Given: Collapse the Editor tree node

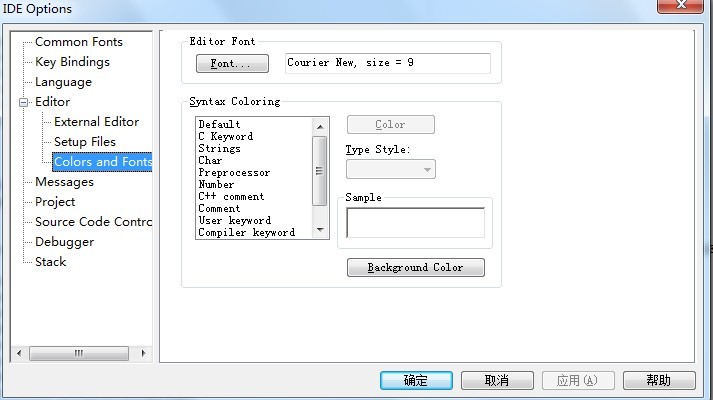Looking at the screenshot, I should point(24,102).
